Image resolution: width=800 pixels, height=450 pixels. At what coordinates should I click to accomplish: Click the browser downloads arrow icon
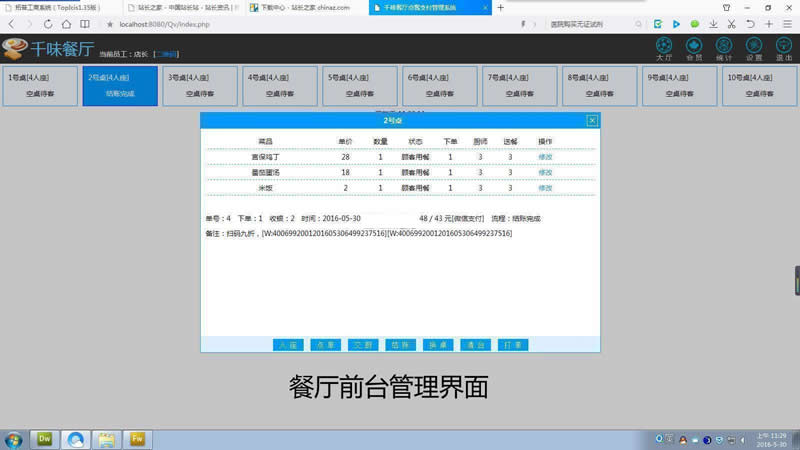712,23
